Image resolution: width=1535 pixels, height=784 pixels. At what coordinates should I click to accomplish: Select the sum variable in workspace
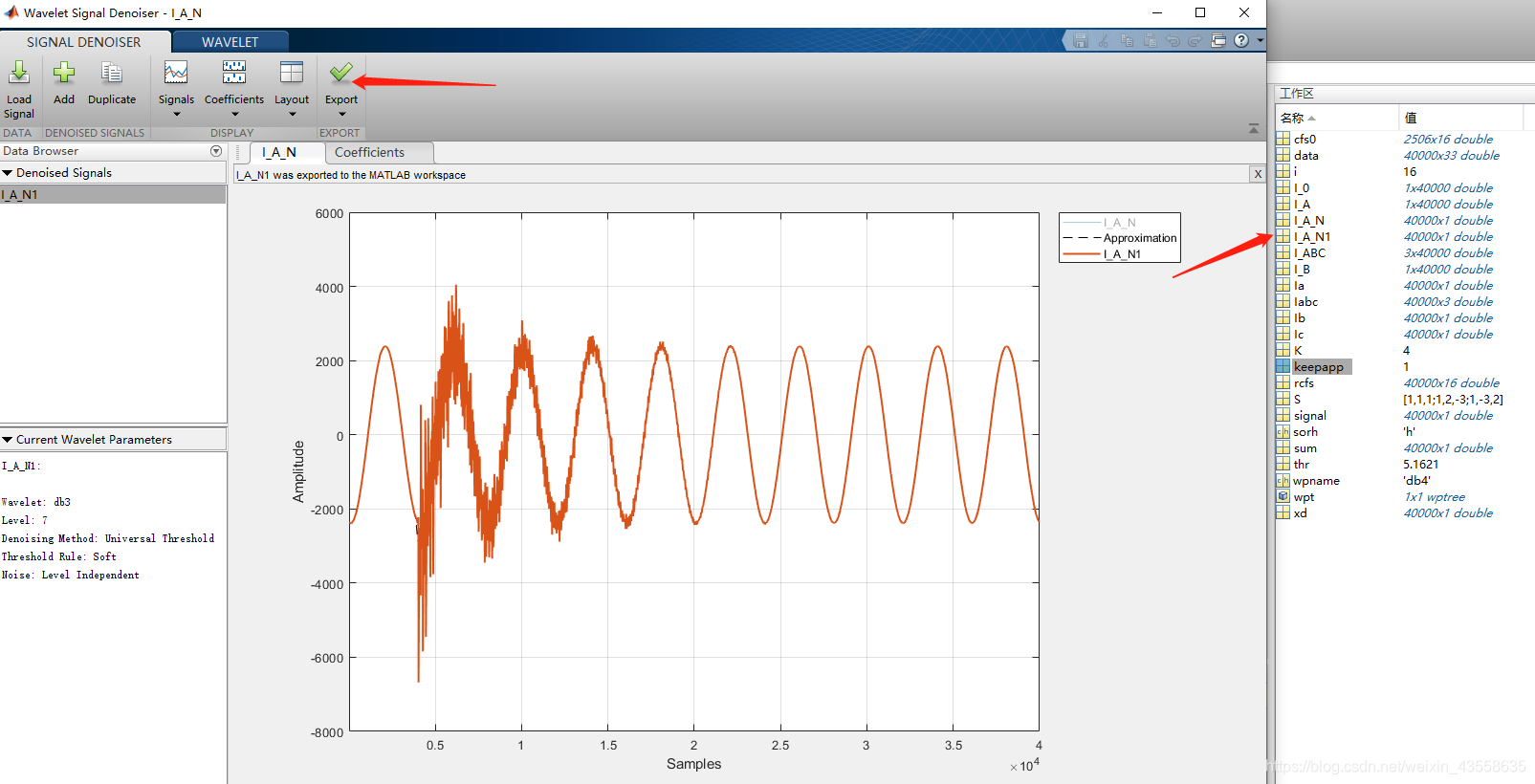pyautogui.click(x=1305, y=448)
